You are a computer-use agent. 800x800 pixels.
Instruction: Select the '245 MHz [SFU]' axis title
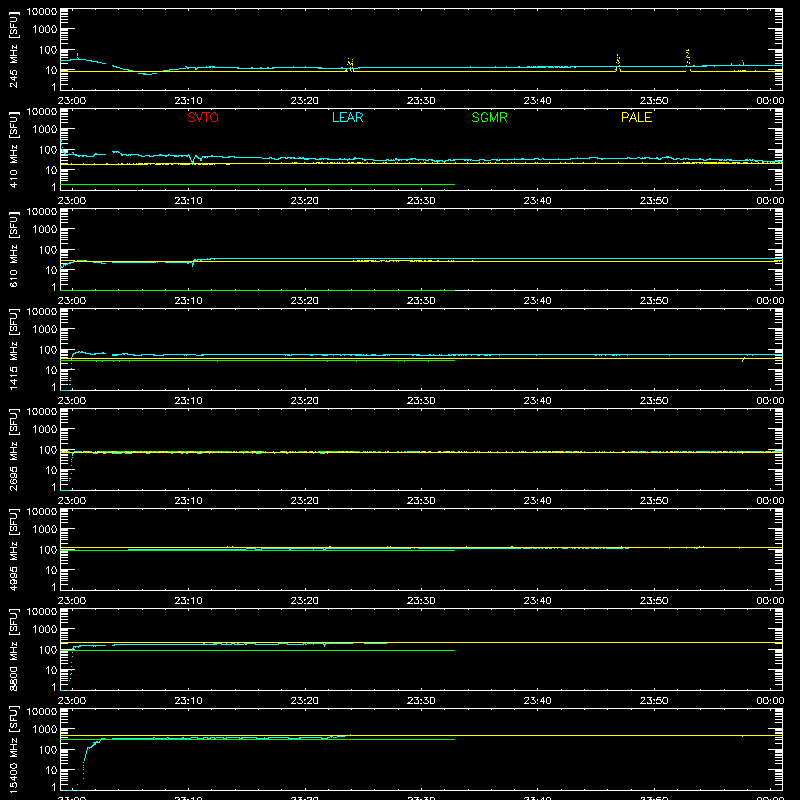point(14,49)
